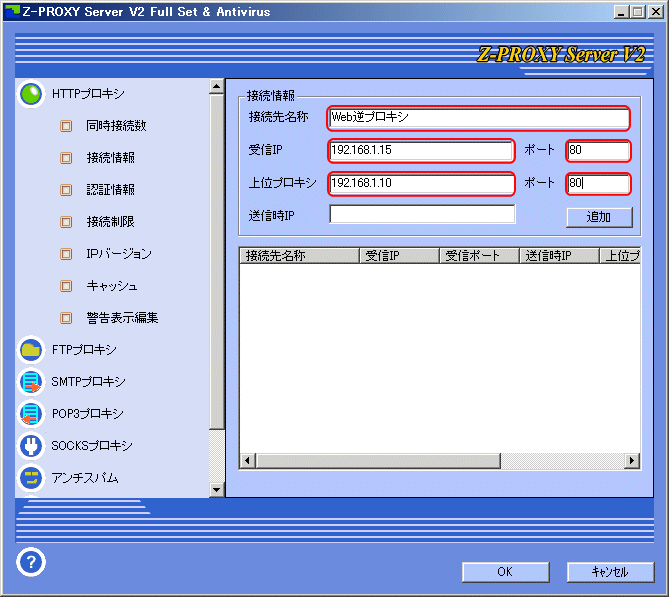Click the square icon beside 認証情報
Image resolution: width=669 pixels, height=597 pixels.
66,190
